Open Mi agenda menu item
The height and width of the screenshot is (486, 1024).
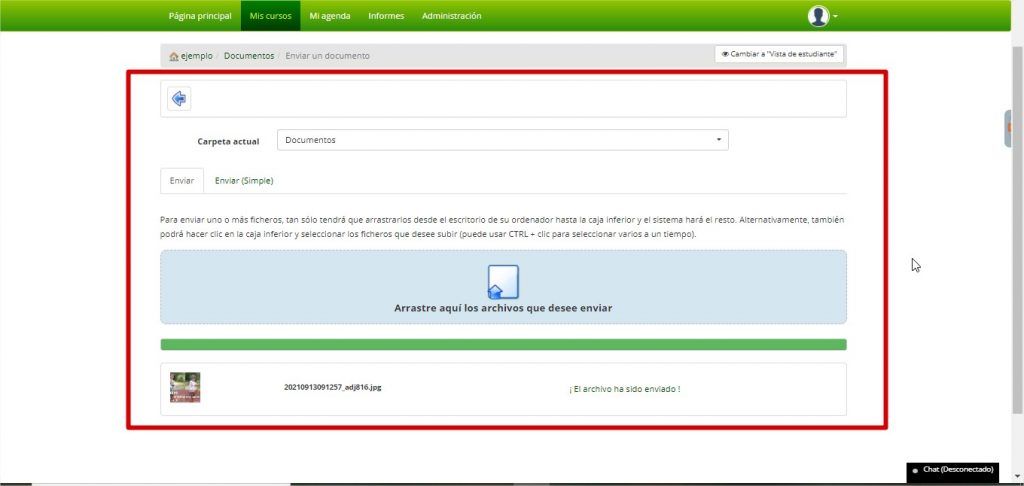coord(330,16)
